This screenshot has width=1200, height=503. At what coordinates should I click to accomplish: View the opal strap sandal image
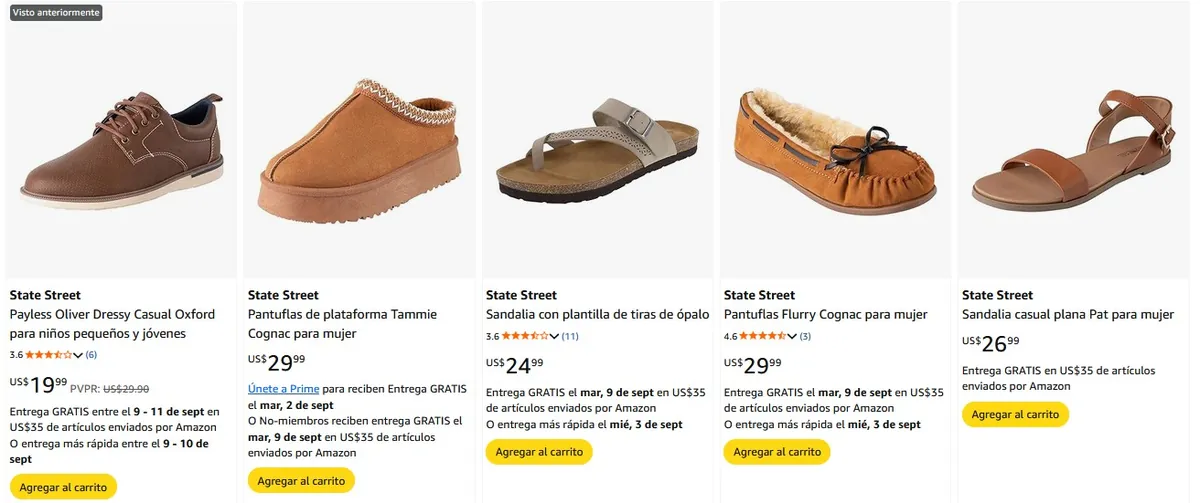pos(597,140)
